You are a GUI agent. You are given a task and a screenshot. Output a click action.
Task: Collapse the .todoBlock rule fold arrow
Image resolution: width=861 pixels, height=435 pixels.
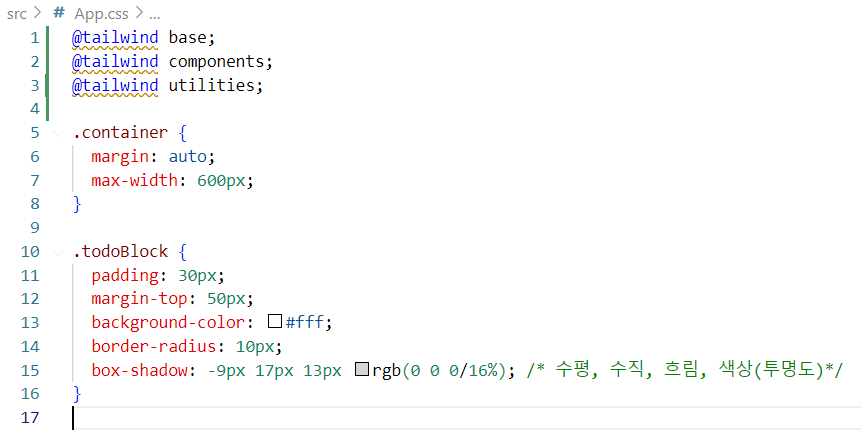[x=59, y=252]
